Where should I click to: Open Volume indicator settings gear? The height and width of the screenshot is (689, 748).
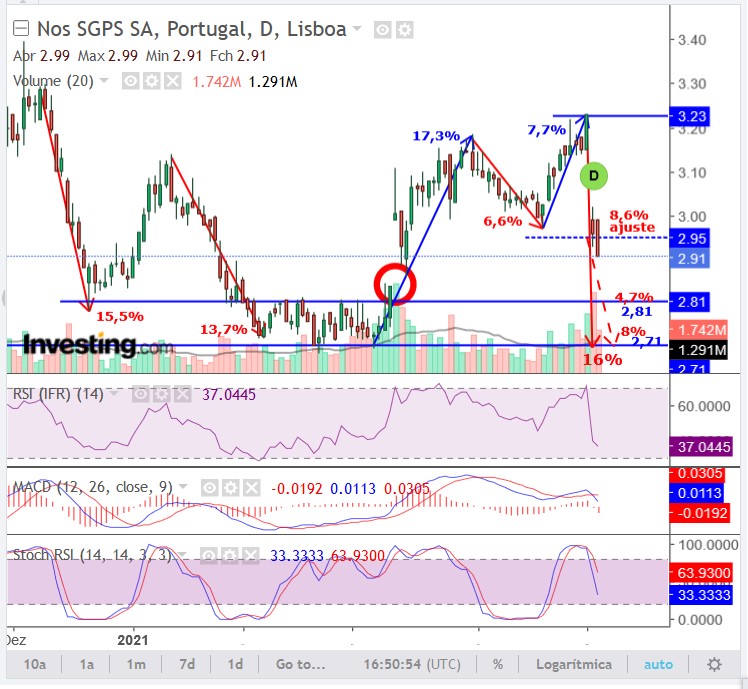click(x=152, y=81)
